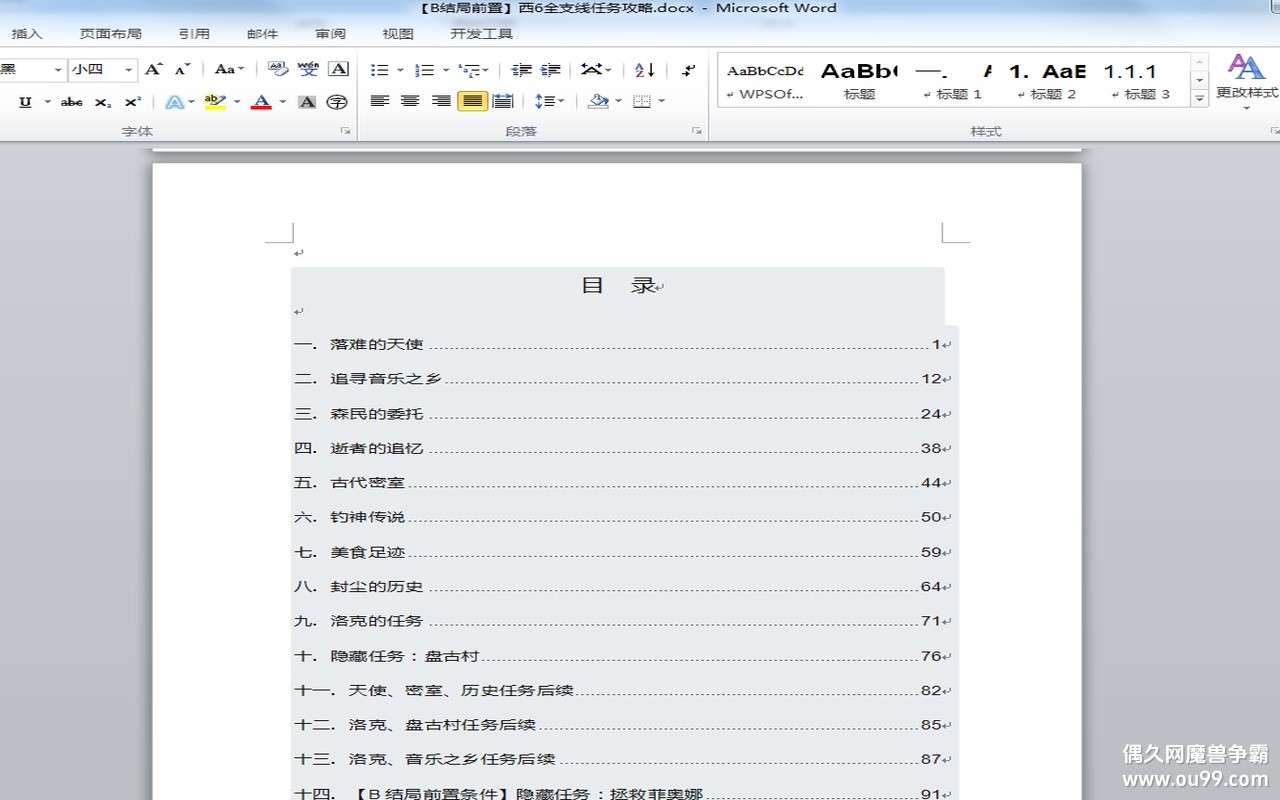The width and height of the screenshot is (1280, 800).
Task: Expand the line spacing dropdown
Action: (561, 101)
